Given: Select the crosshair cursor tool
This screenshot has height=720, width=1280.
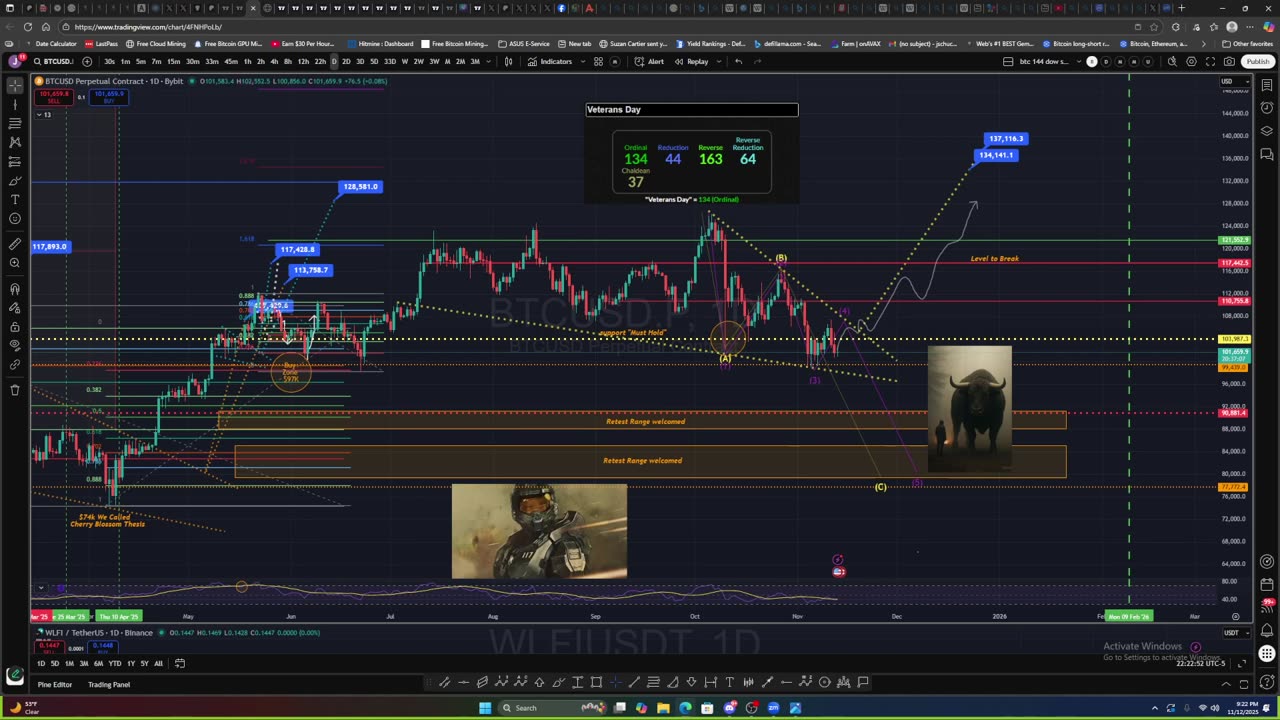Looking at the screenshot, I should (x=15, y=85).
